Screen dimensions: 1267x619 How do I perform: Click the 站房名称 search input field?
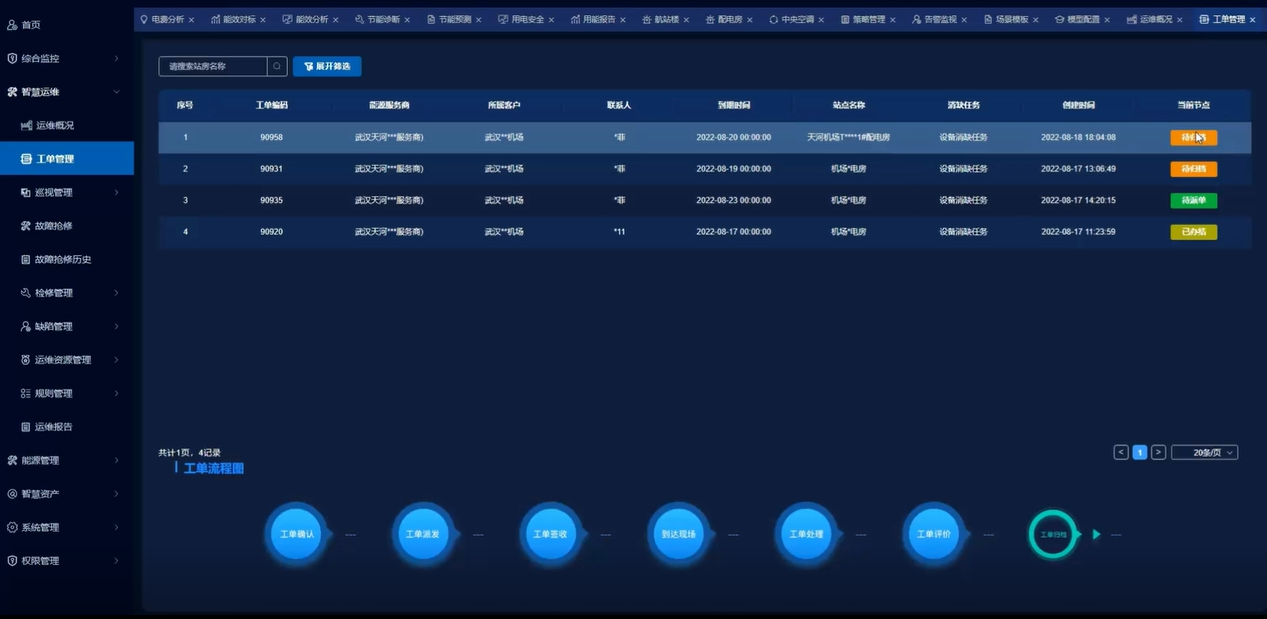point(213,66)
